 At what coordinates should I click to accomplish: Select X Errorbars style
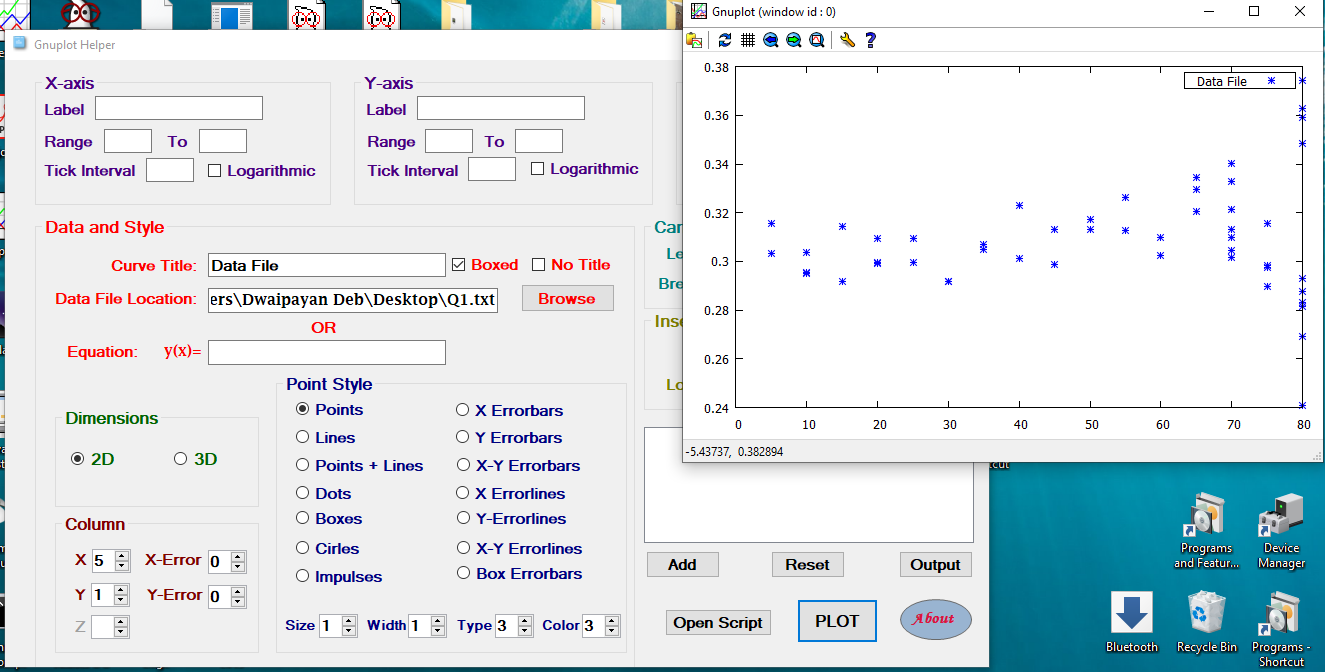tap(462, 410)
